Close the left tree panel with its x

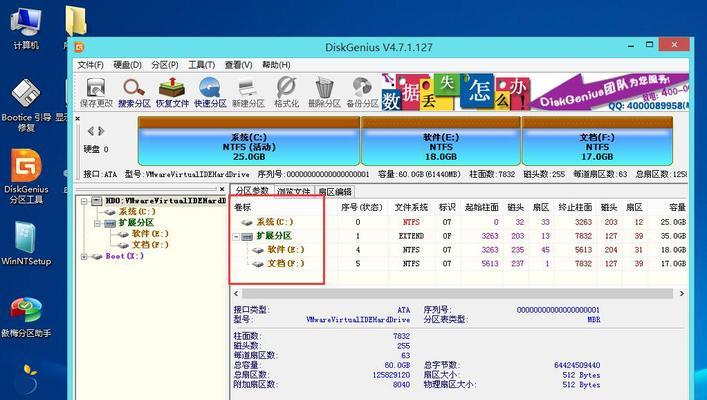click(222, 189)
